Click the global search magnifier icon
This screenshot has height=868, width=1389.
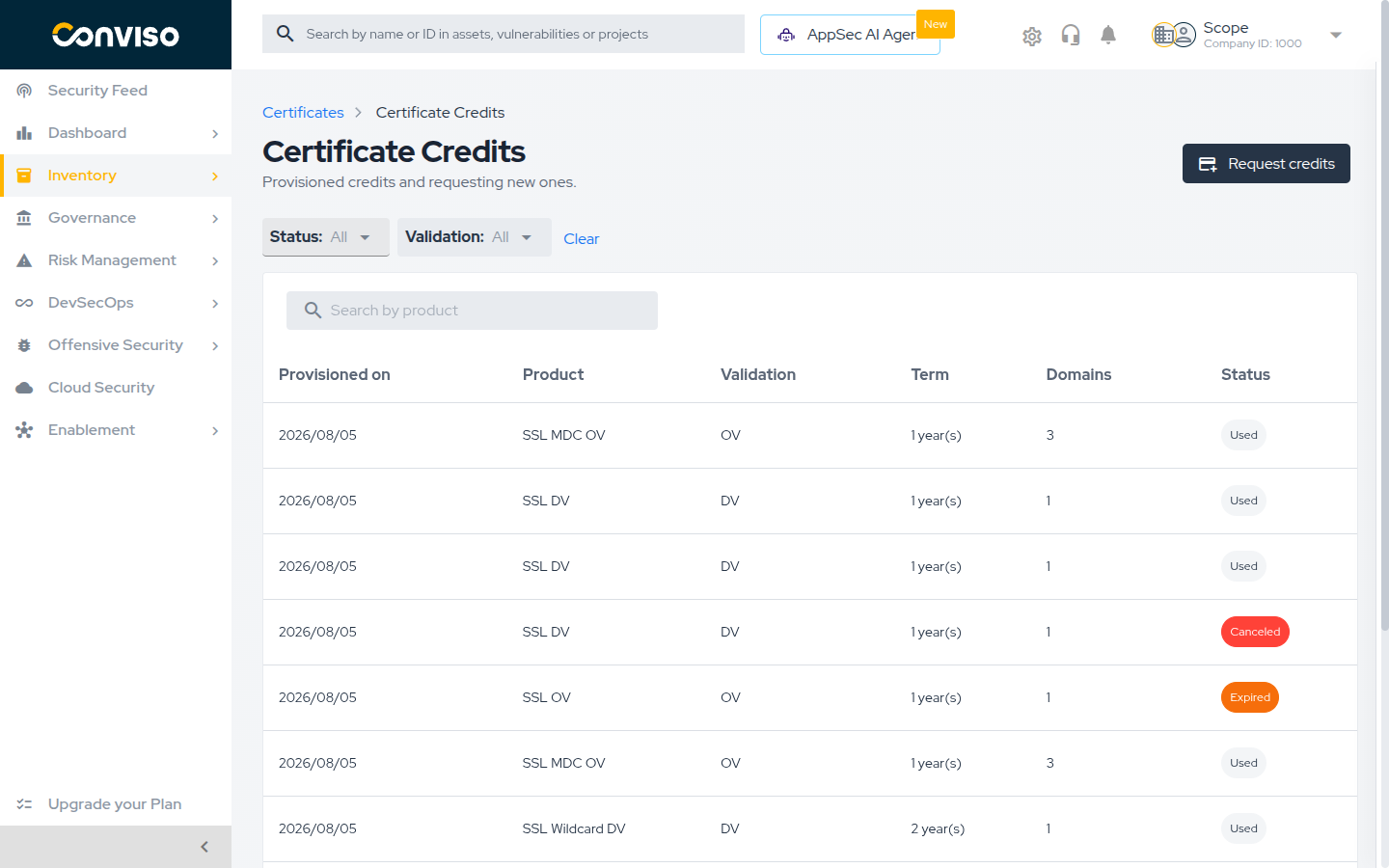[x=285, y=34]
